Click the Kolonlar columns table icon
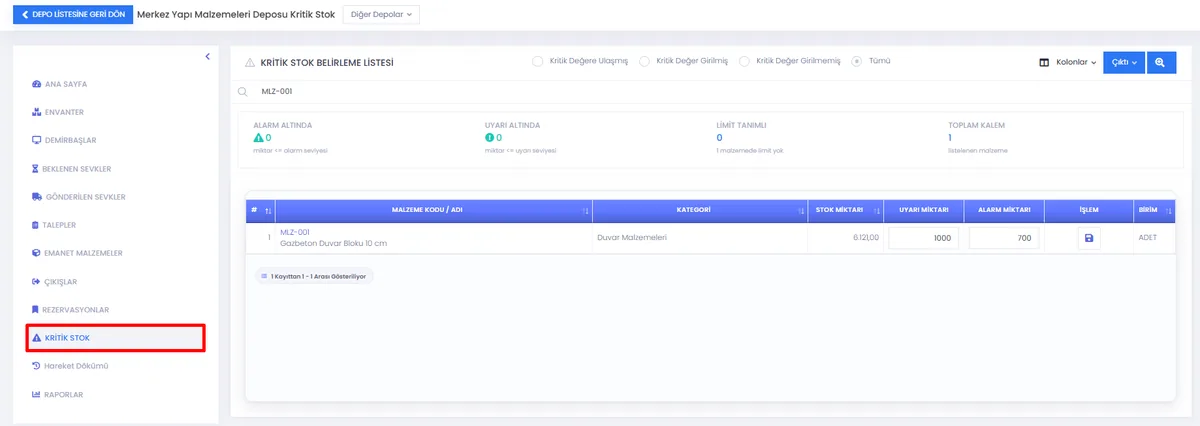The width and height of the screenshot is (1200, 426). pos(1045,62)
